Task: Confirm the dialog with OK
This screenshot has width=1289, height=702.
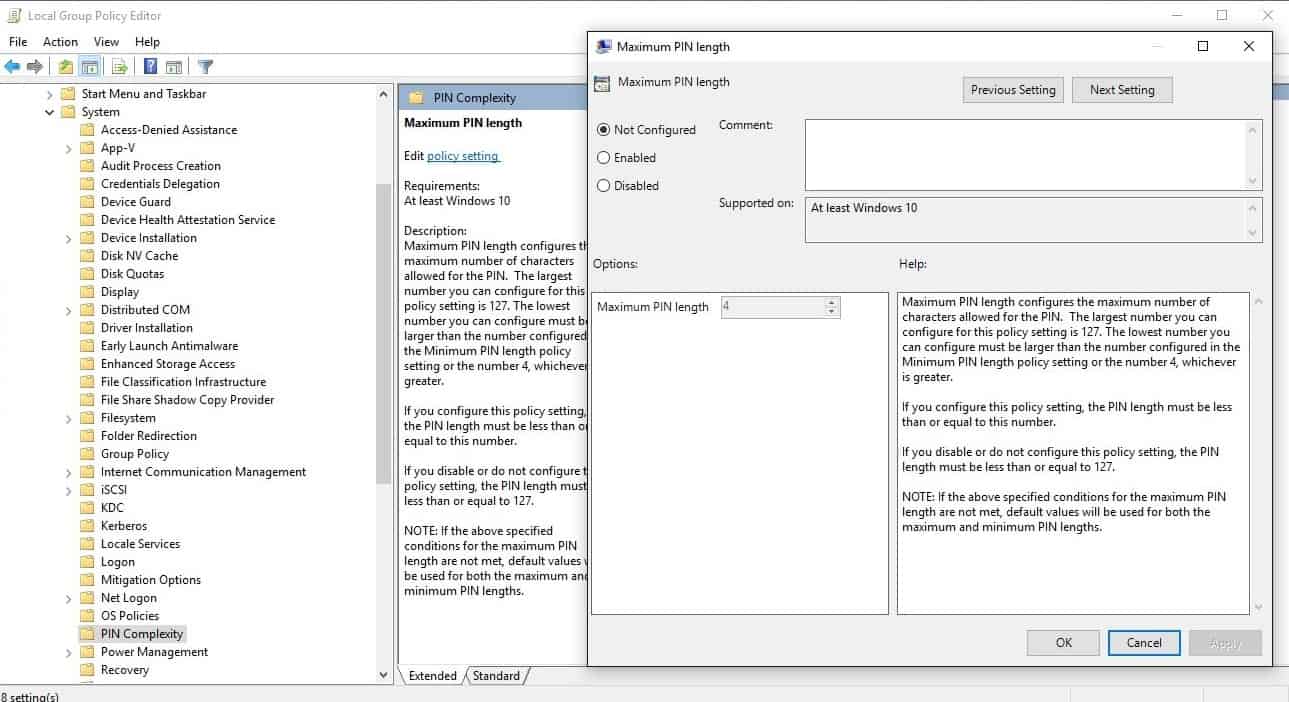Action: 1063,643
